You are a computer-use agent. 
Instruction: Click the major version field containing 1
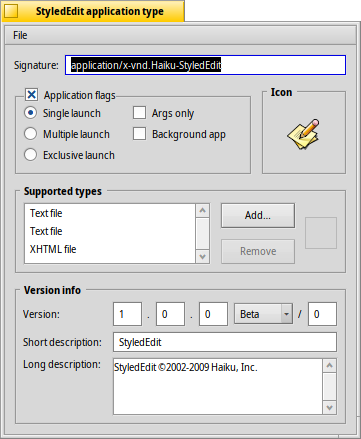(x=127, y=314)
